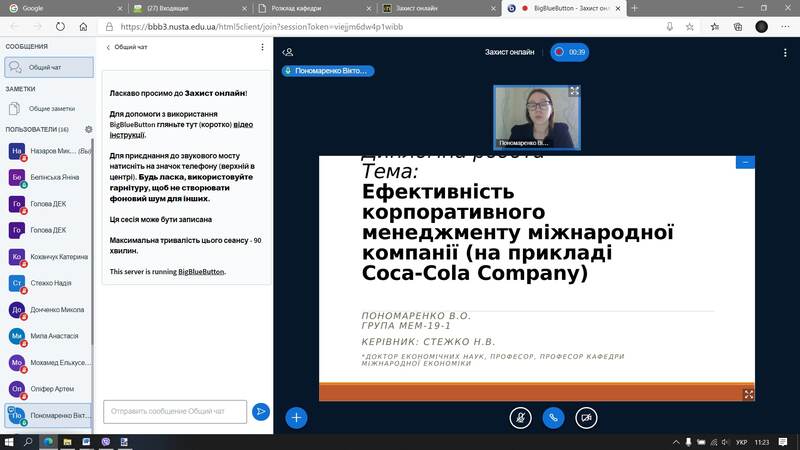This screenshot has height=450, width=800.
Task: Send chat message with paper plane button
Action: 261,411
